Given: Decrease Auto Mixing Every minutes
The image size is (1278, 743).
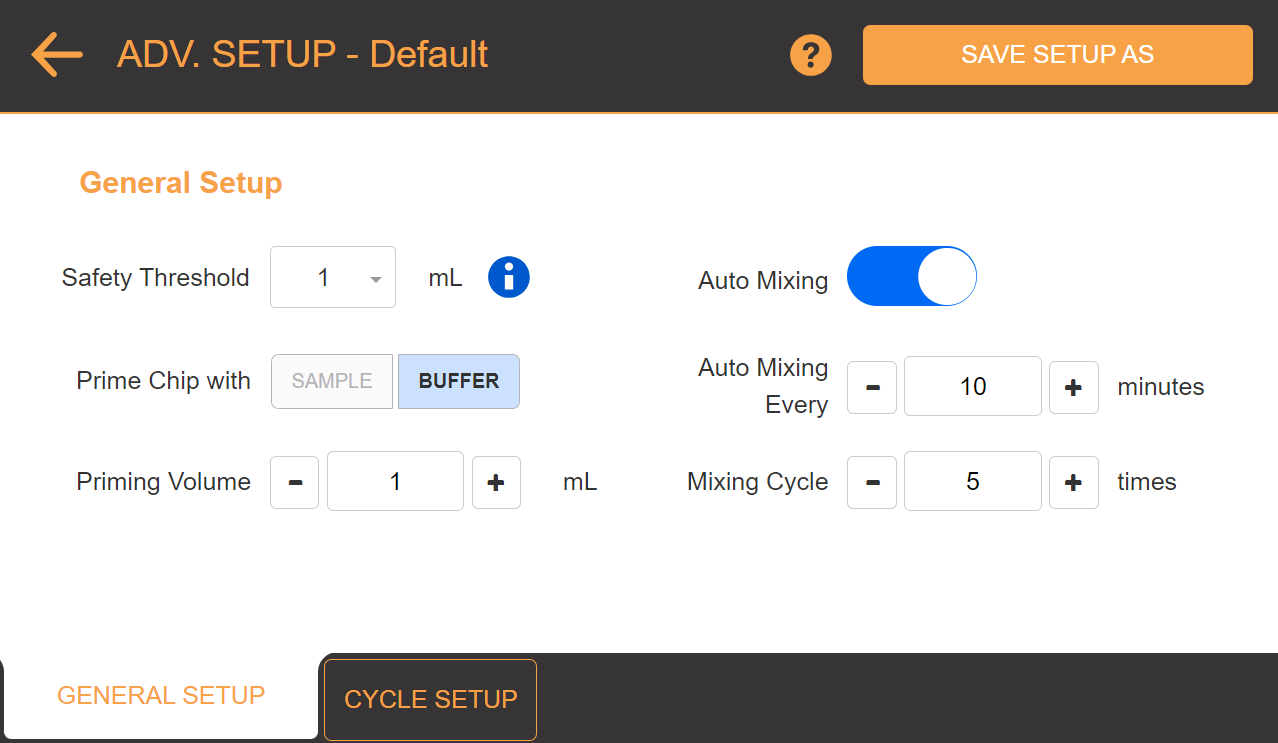Looking at the screenshot, I should (872, 387).
